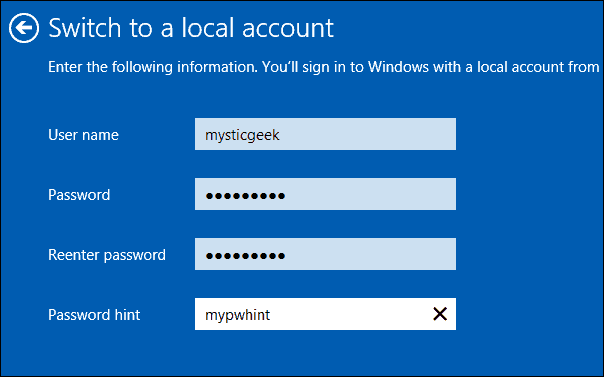Screen dimensions: 604x377
Task: Click the "Password" field label
Action: coord(79,195)
